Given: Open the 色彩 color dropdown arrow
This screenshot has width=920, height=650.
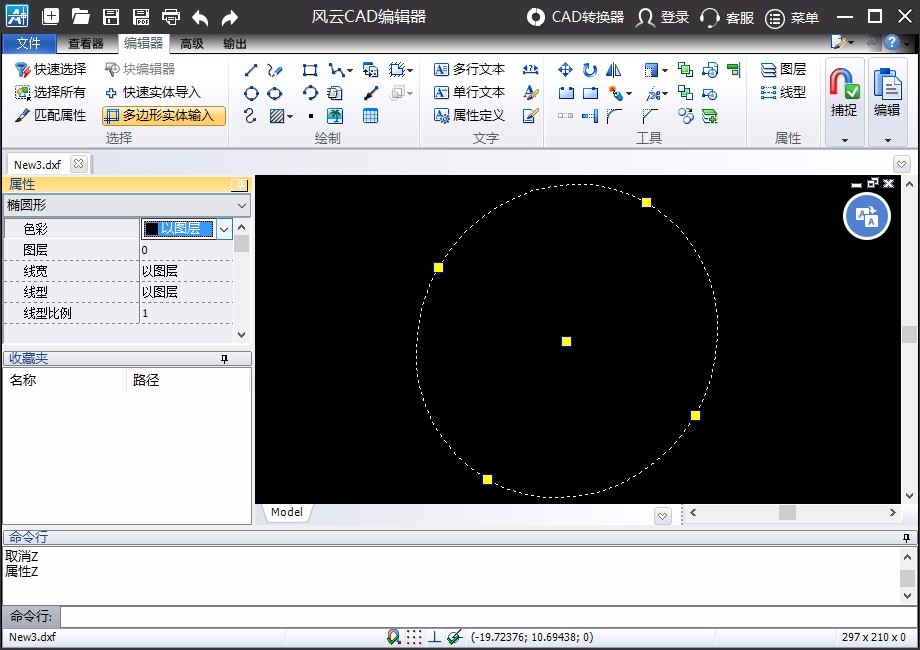Looking at the screenshot, I should (225, 229).
